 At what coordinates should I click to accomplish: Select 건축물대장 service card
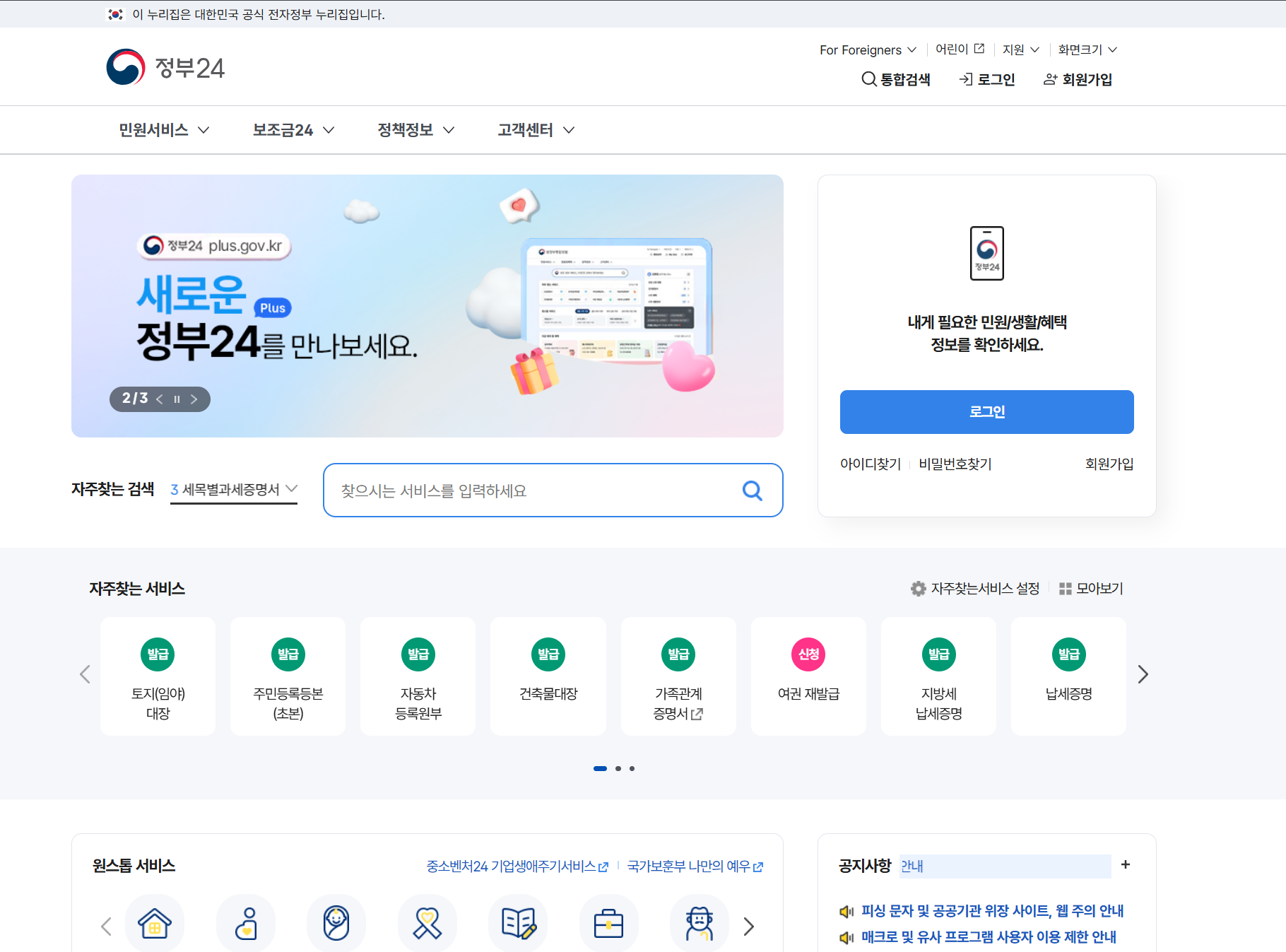[548, 676]
